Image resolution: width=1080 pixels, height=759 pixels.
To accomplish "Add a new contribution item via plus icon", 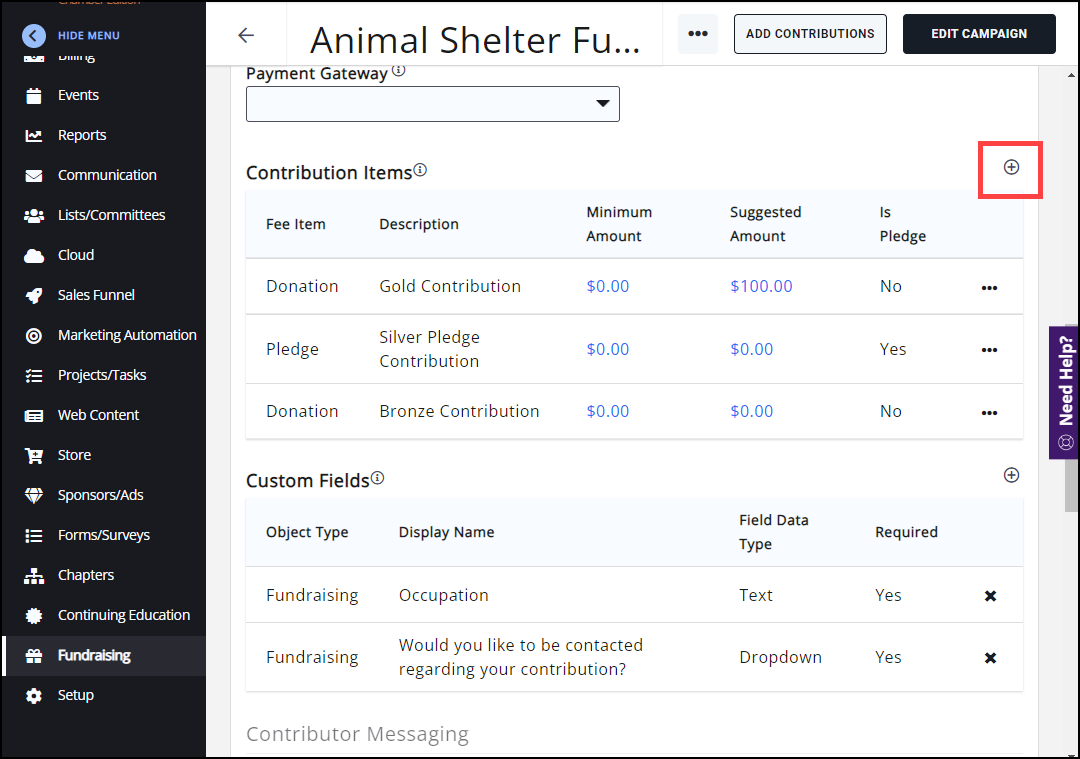I will click(x=1011, y=168).
